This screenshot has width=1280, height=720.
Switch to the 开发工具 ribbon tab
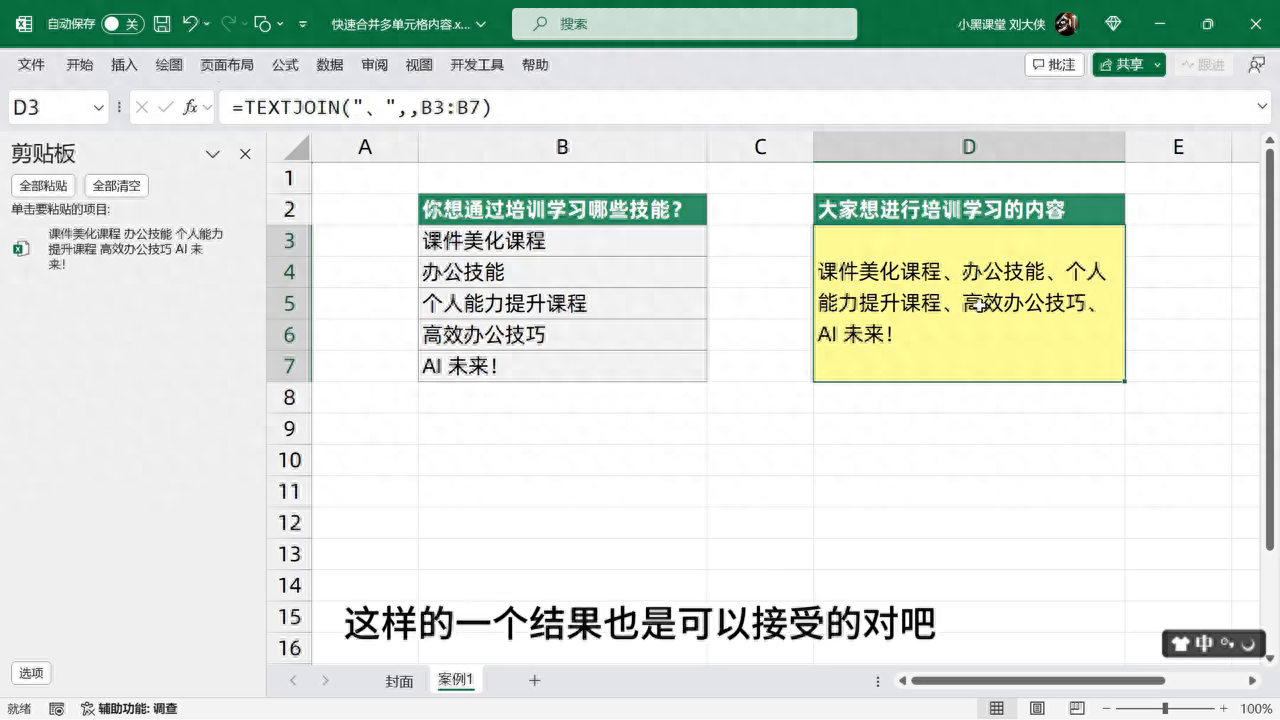477,65
